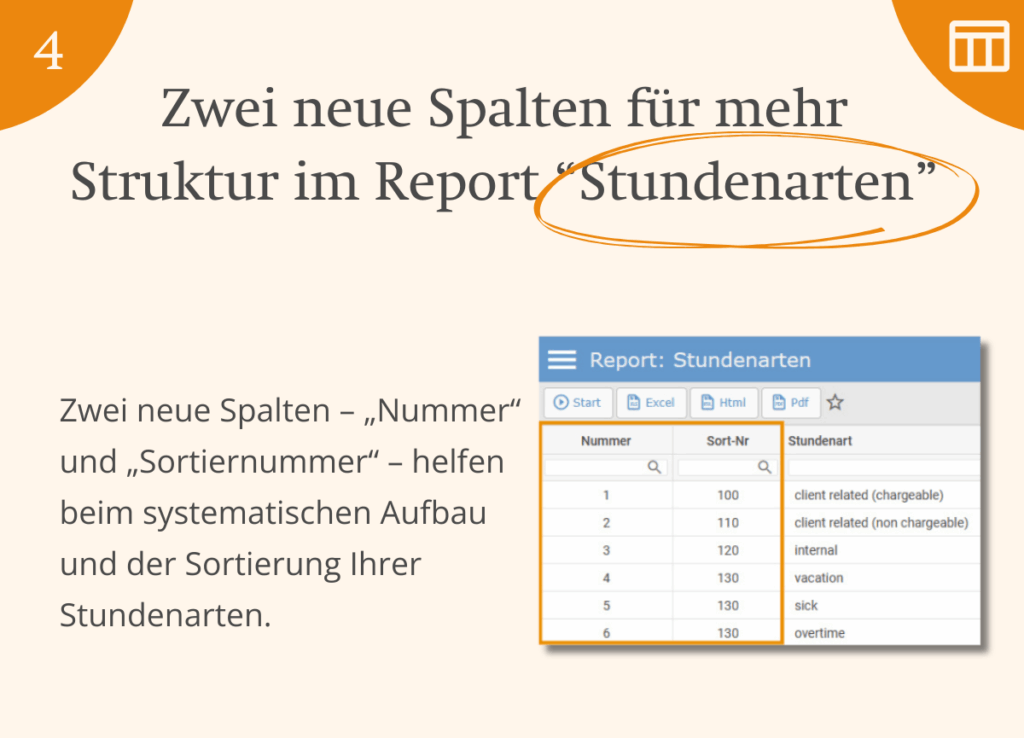Select the 'overtime' hour type row
The height and width of the screenshot is (738, 1024).
(x=761, y=632)
